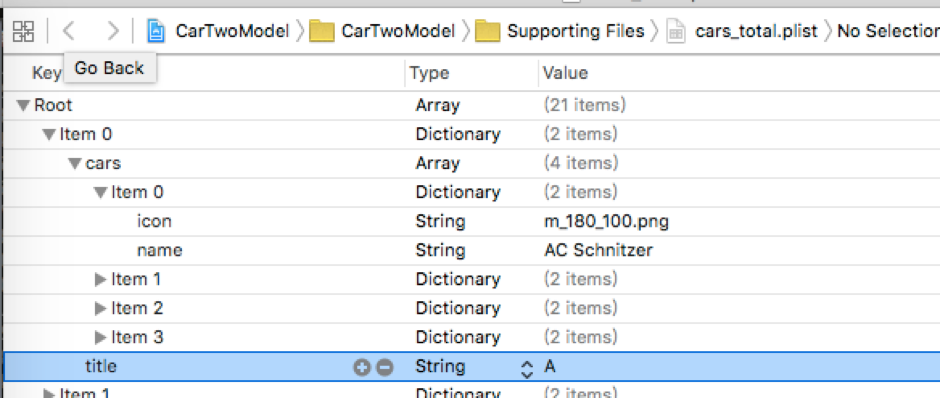Add a row with the plus button
940x398 pixels.
(361, 367)
